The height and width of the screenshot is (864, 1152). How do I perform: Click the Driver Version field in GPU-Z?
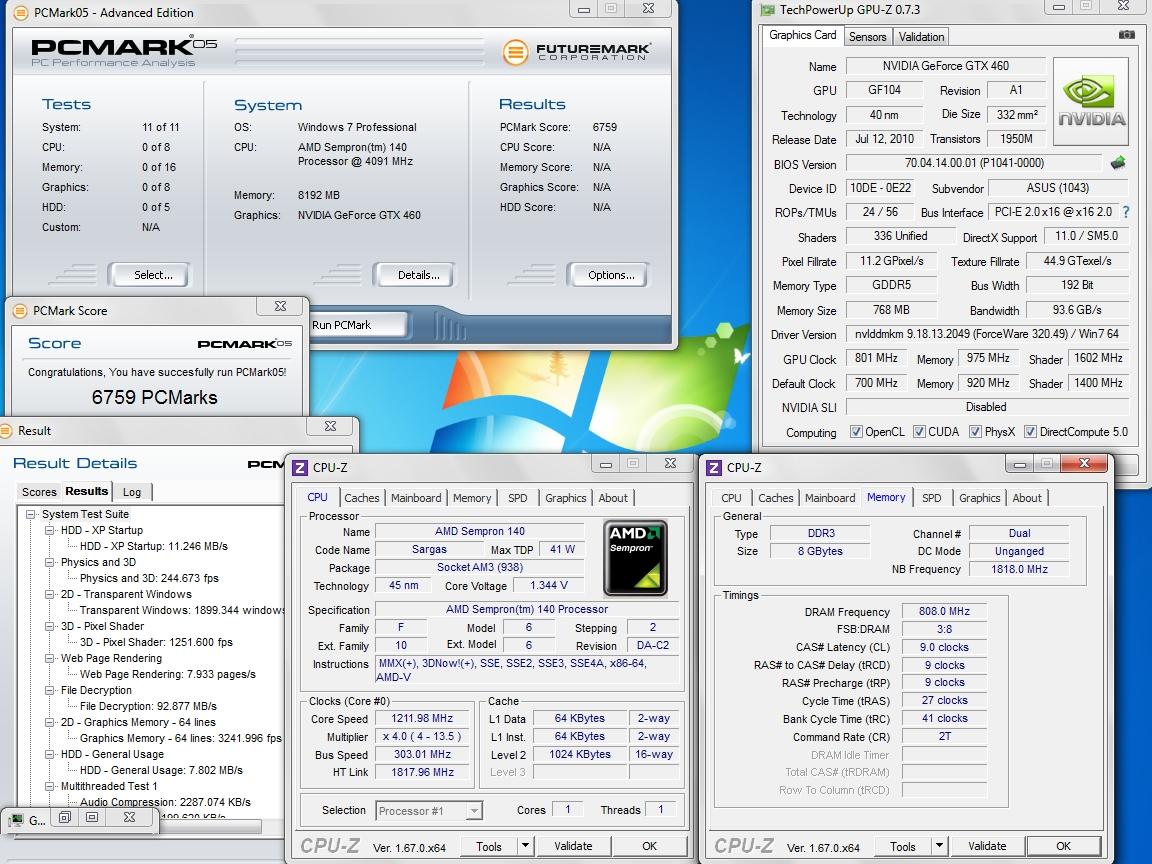987,334
